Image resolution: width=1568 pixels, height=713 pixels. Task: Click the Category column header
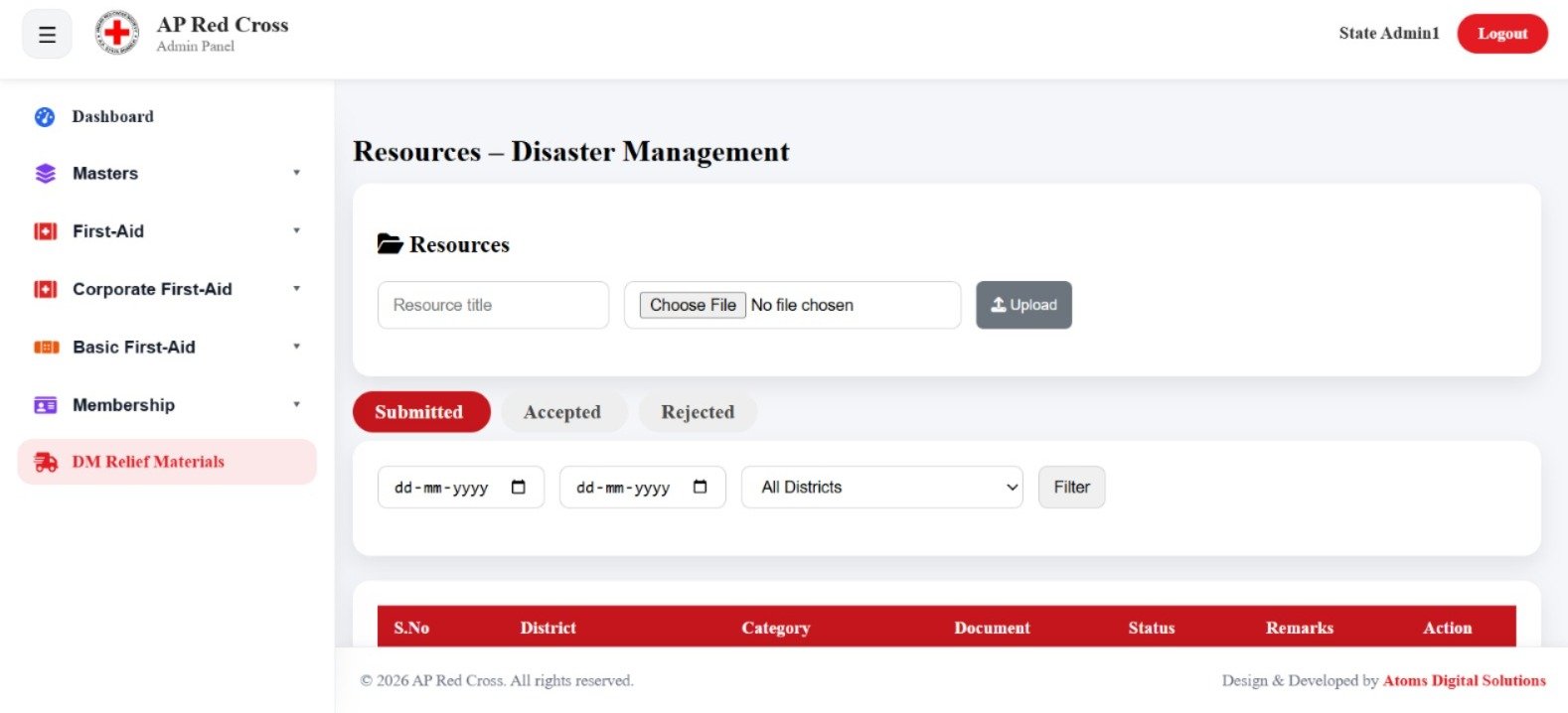[776, 628]
